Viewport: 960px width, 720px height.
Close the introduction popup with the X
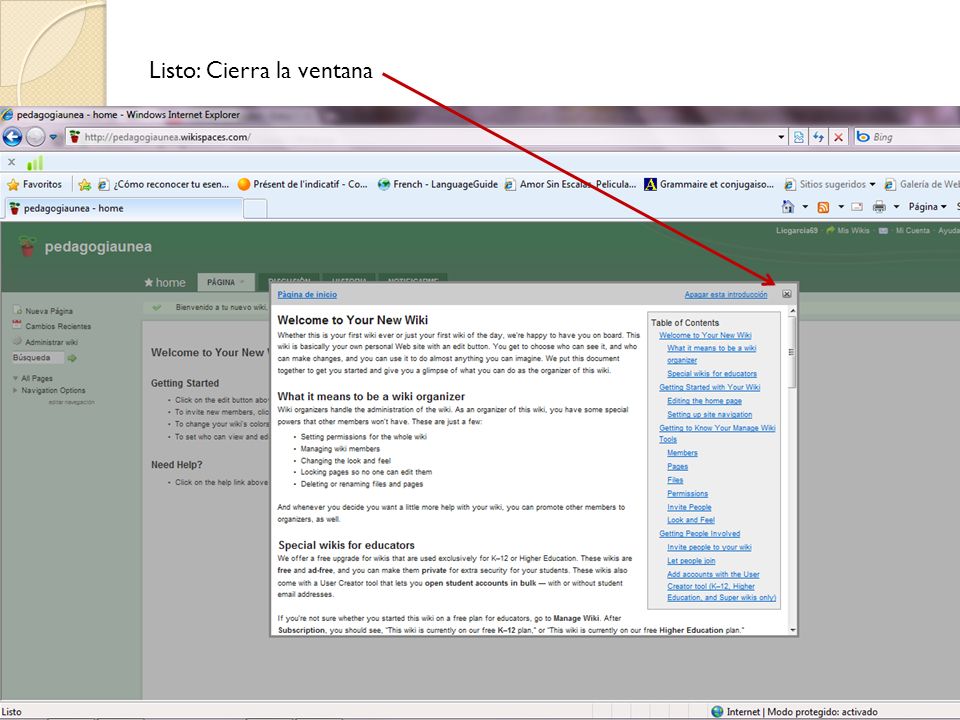pyautogui.click(x=787, y=294)
